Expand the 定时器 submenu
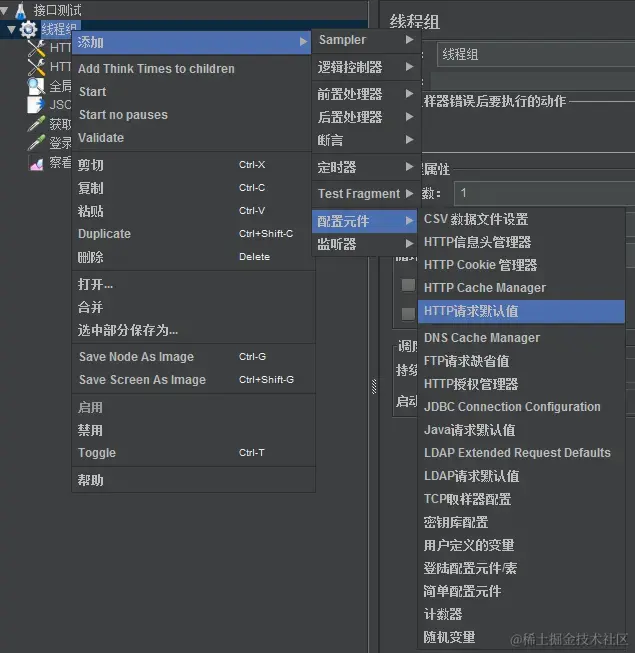Screen dimensions: 635x653 click(x=364, y=167)
